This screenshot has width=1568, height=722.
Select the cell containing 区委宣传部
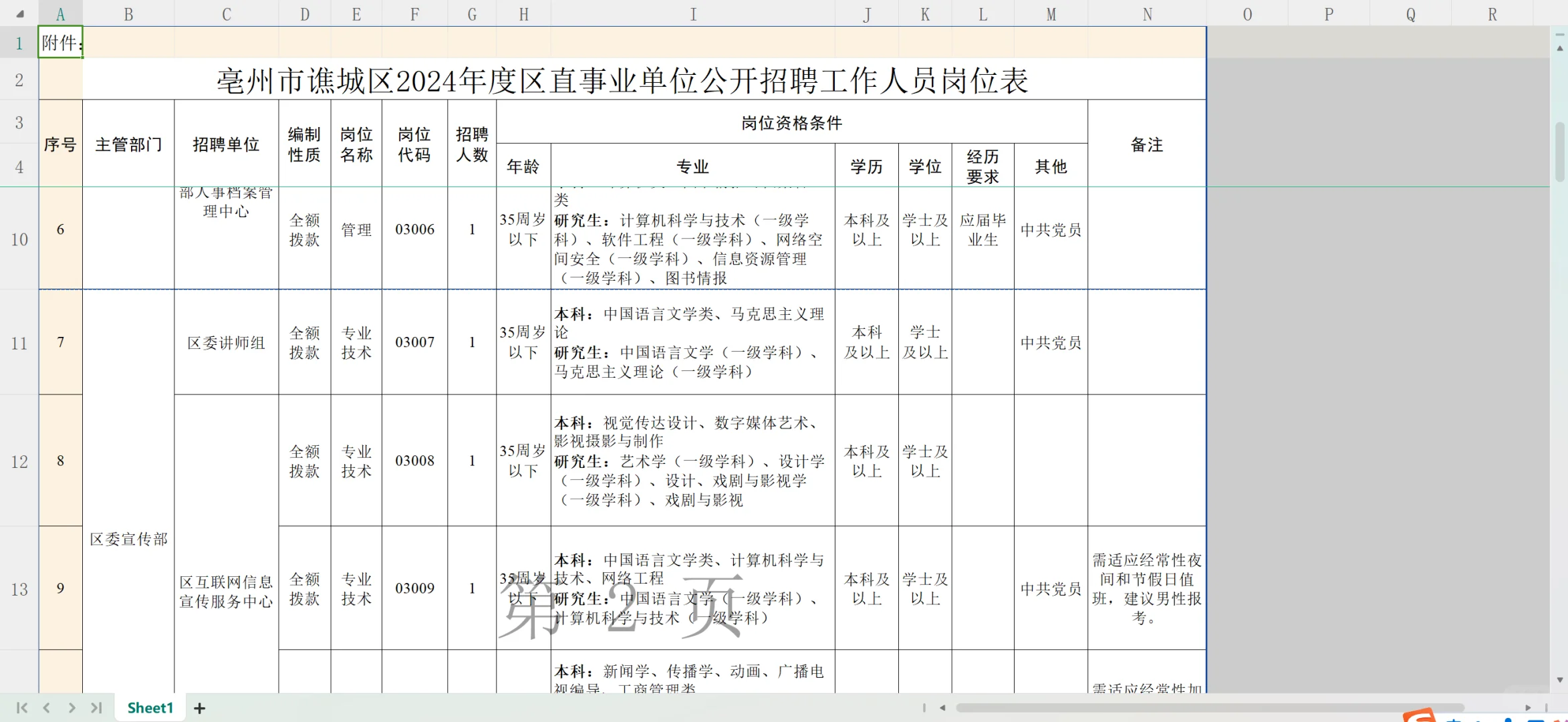[128, 539]
